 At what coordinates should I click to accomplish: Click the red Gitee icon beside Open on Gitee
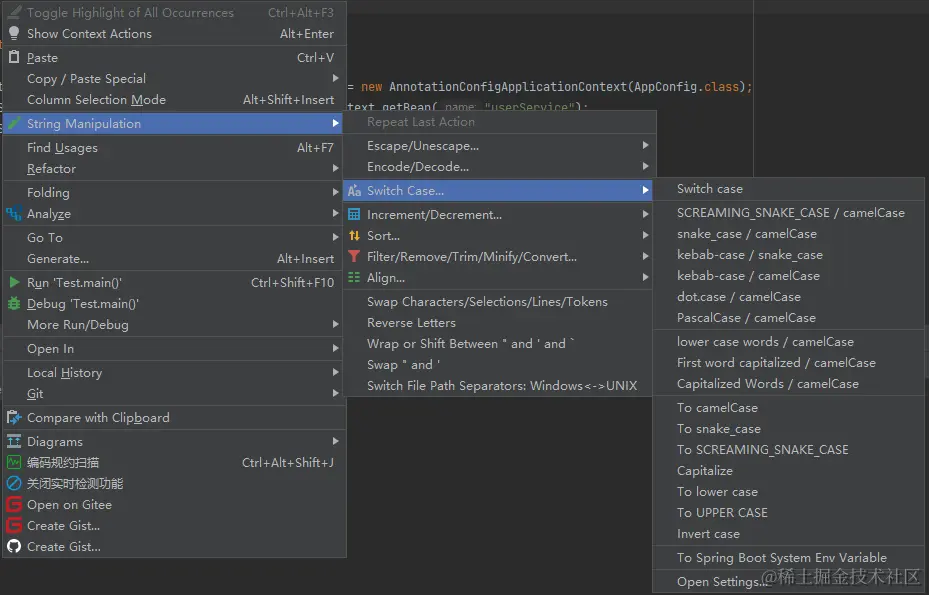14,505
